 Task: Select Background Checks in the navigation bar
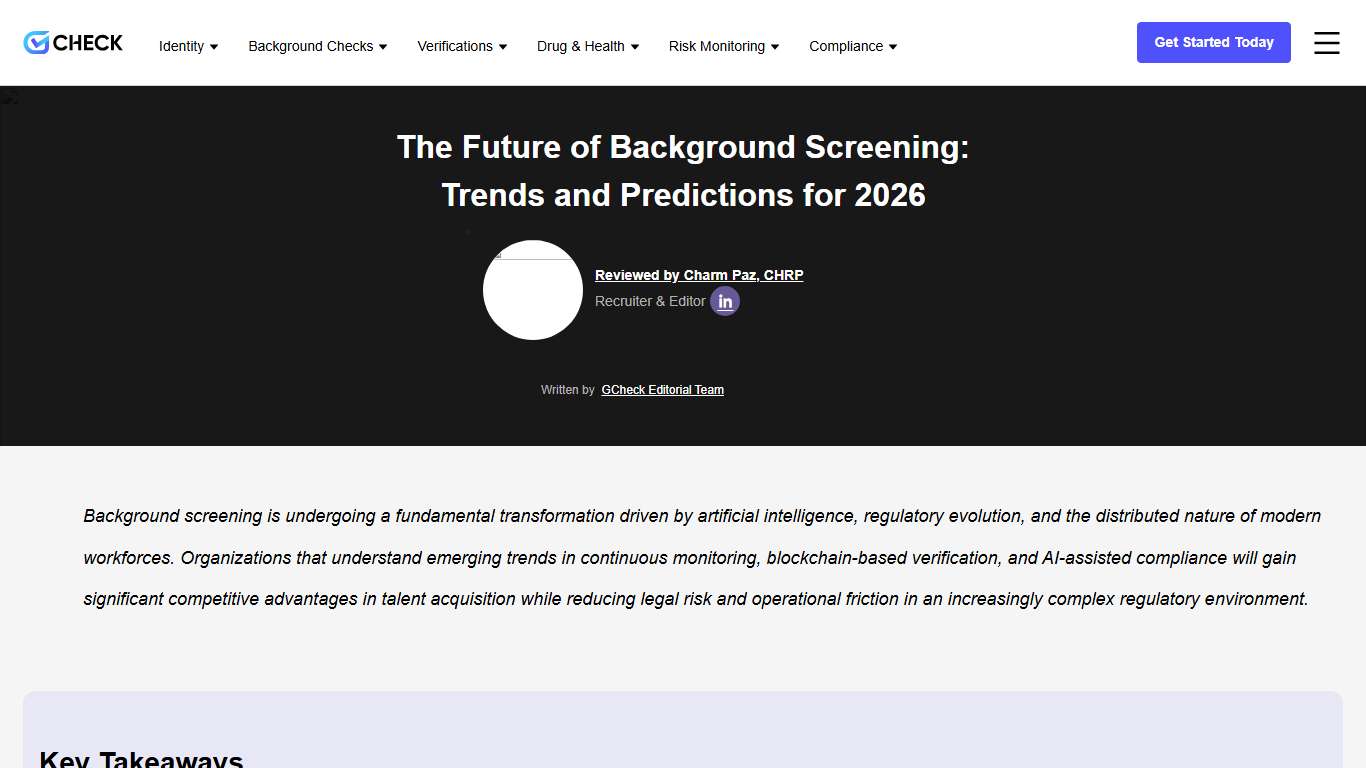310,46
